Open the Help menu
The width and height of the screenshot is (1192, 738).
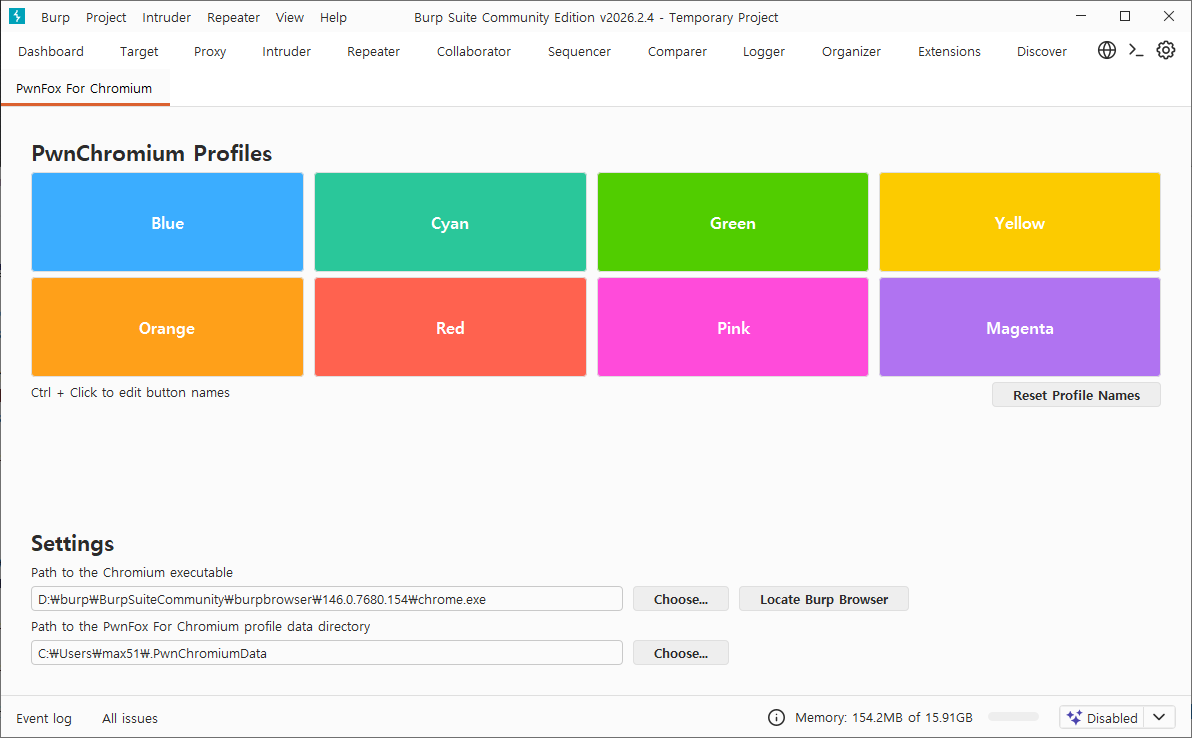tap(333, 17)
